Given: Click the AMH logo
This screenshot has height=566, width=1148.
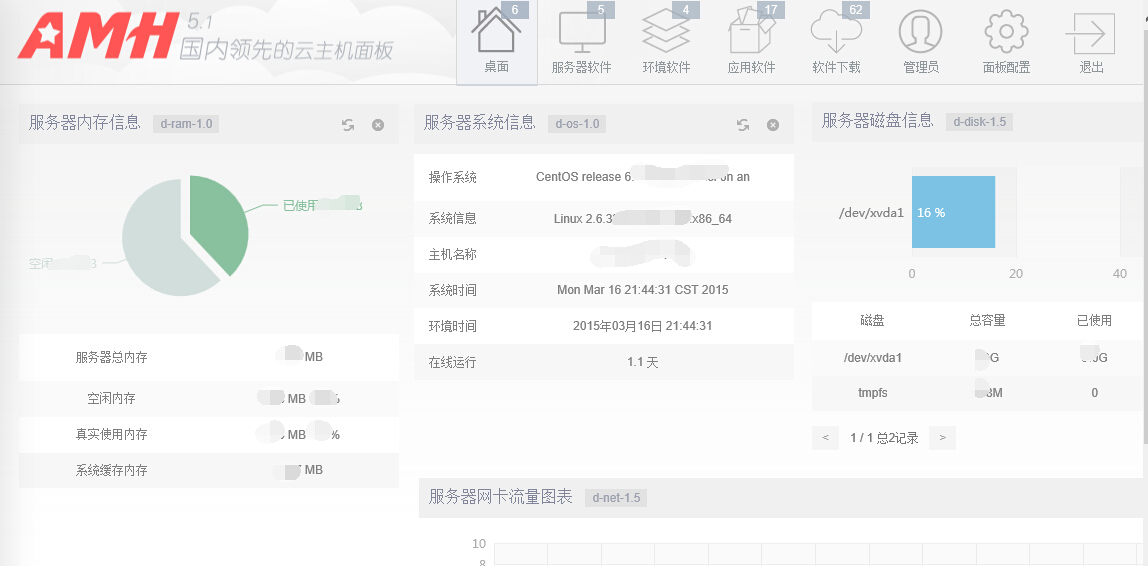Looking at the screenshot, I should (96, 37).
